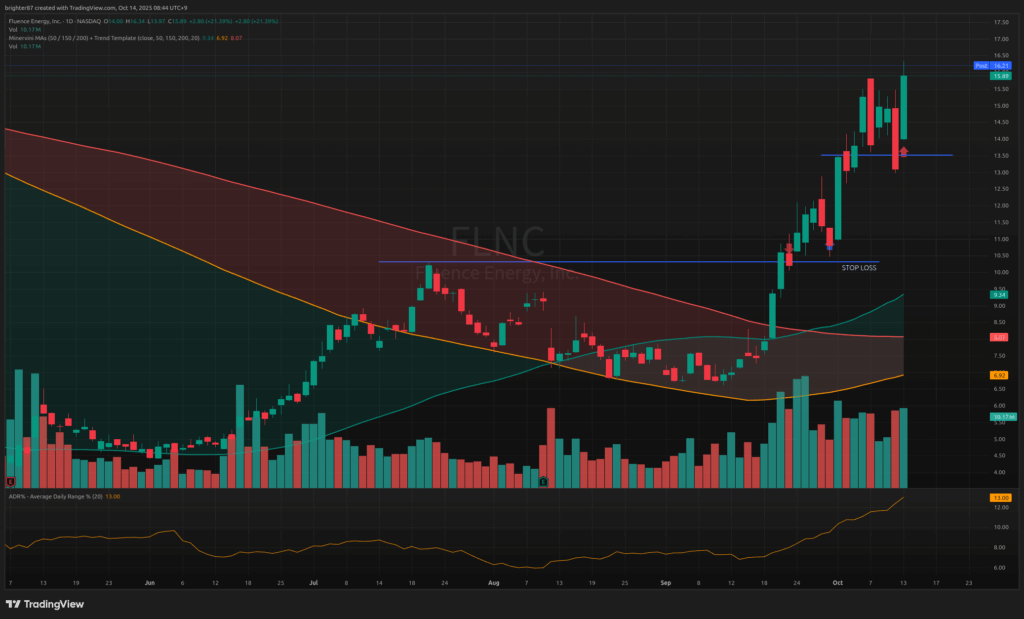This screenshot has height=619, width=1024.
Task: Click the red up-arrow marker near 13.50
Action: point(903,151)
